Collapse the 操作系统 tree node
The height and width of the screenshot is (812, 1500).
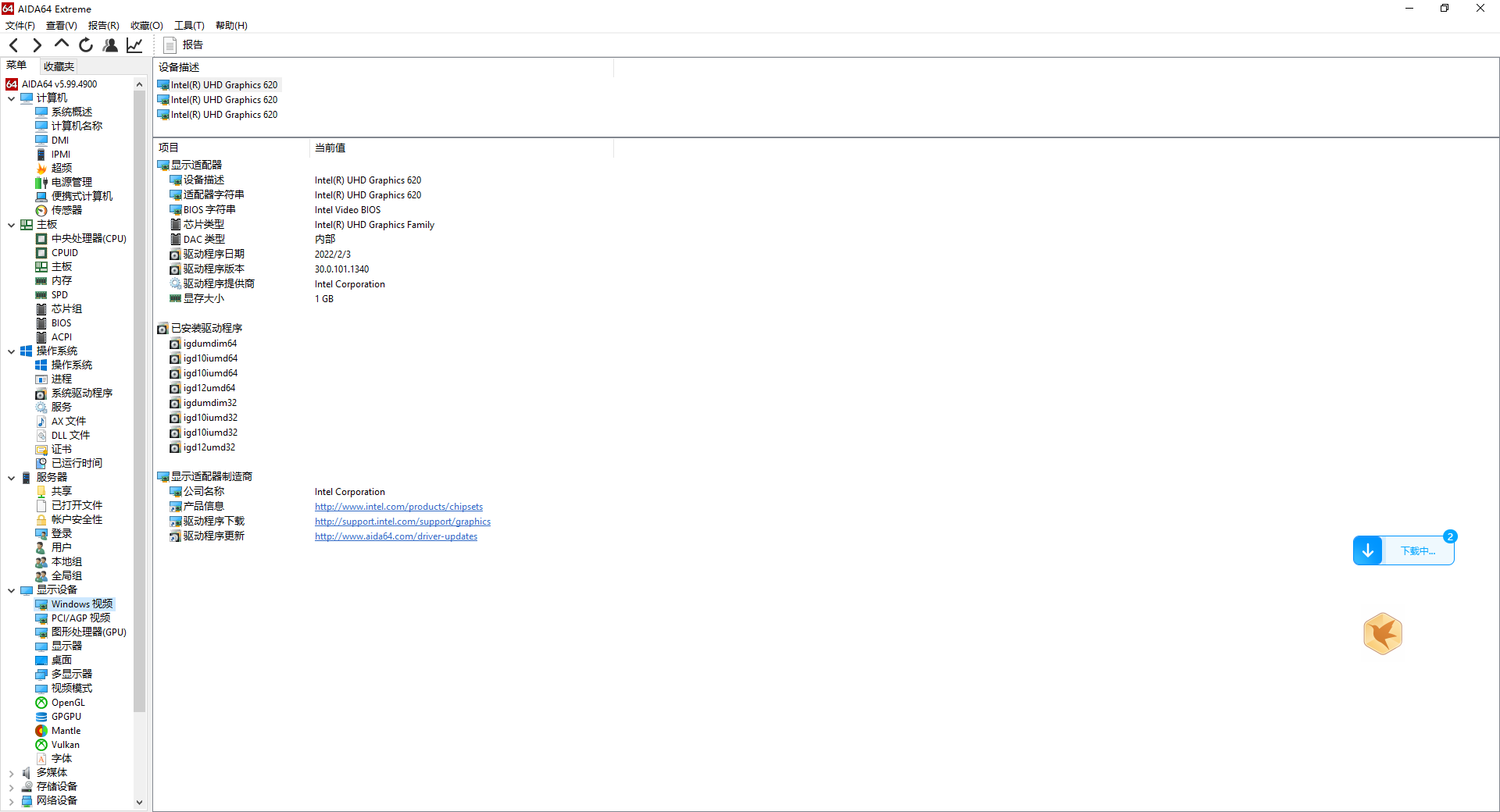click(x=11, y=351)
